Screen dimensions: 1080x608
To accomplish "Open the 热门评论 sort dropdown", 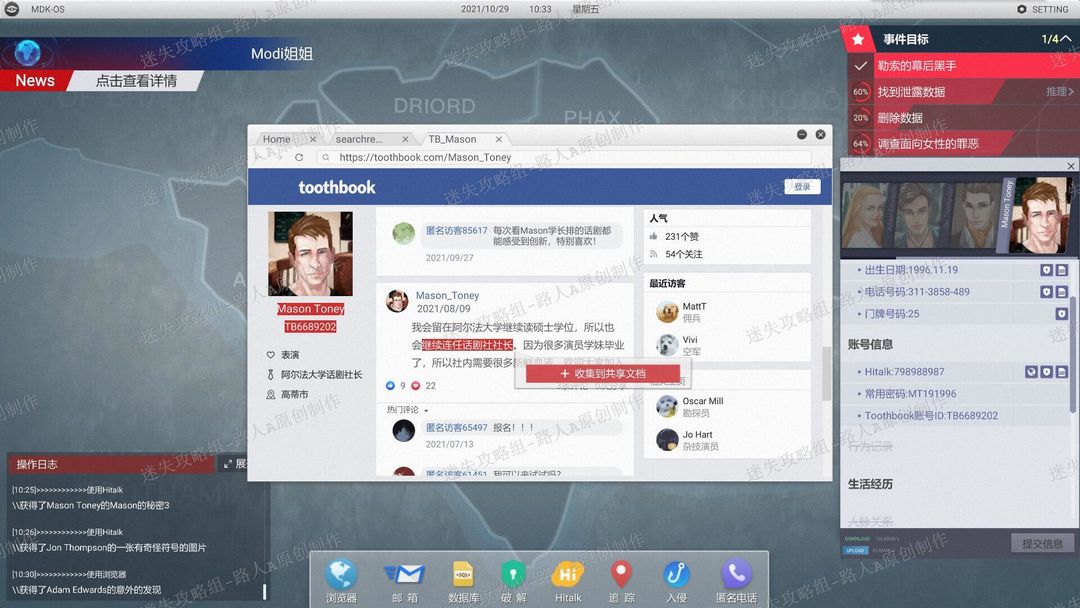I will [x=407, y=410].
